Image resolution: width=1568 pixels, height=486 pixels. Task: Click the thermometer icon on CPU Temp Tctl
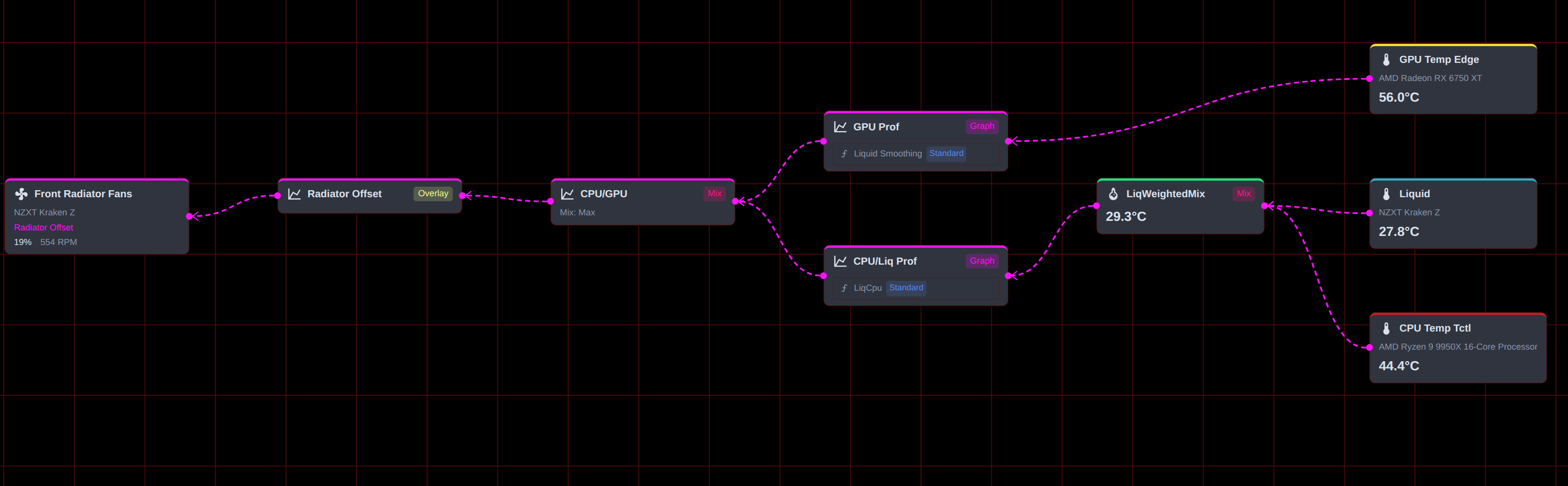coord(1386,328)
